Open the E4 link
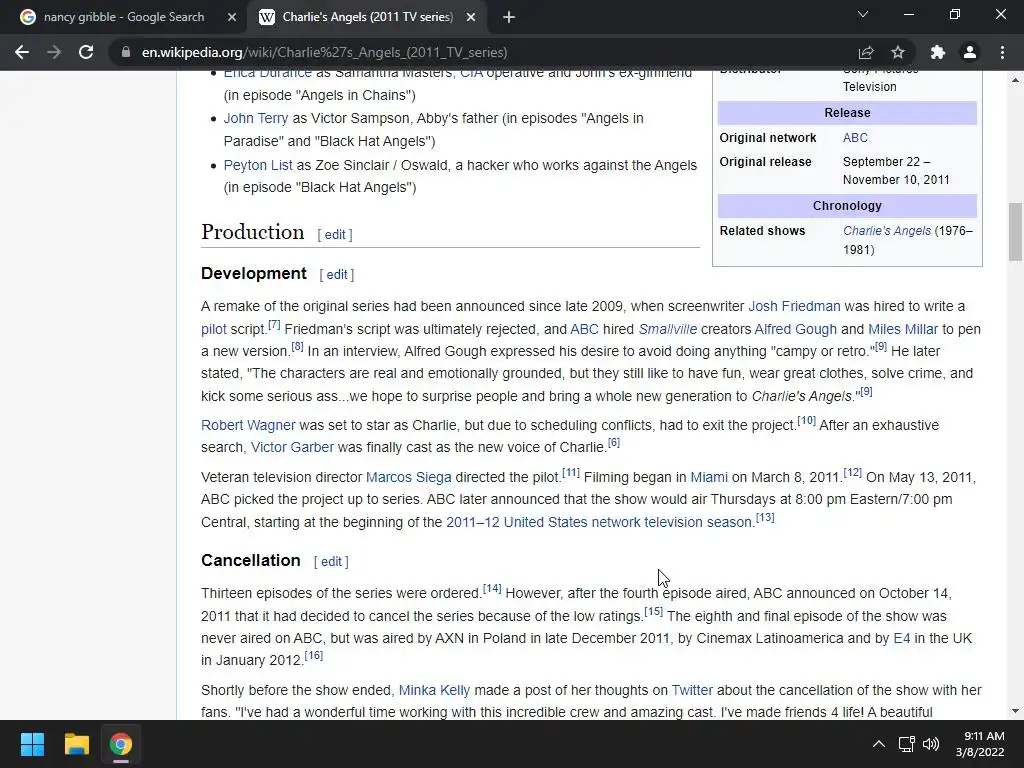 click(x=901, y=638)
